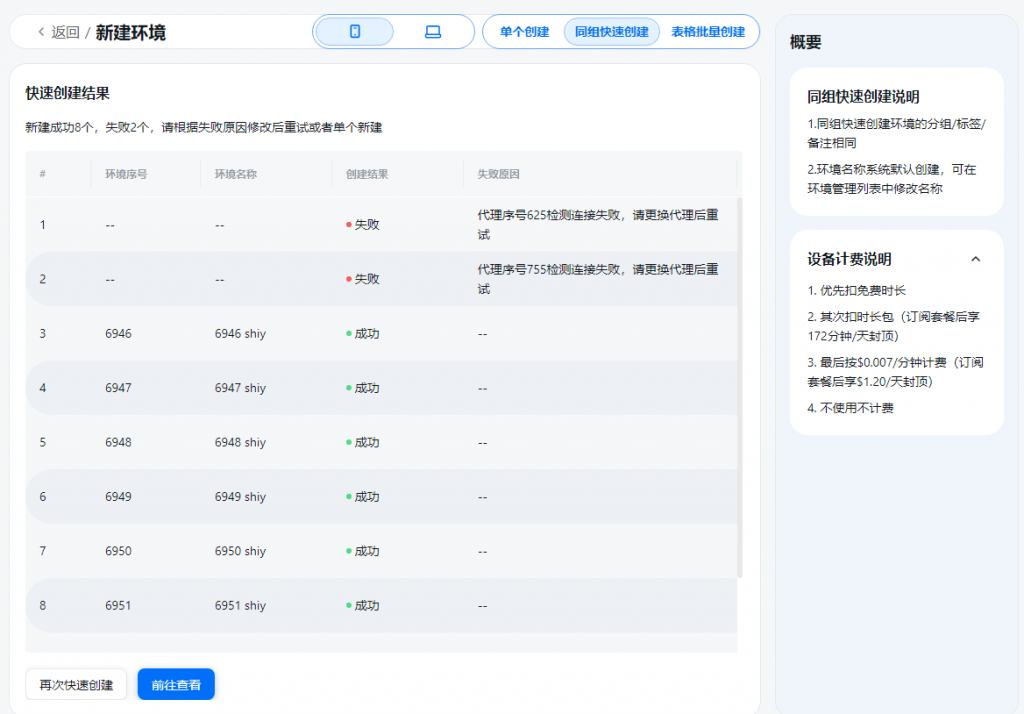
Task: Click the red 失败 status in row 1
Action: tap(362, 225)
